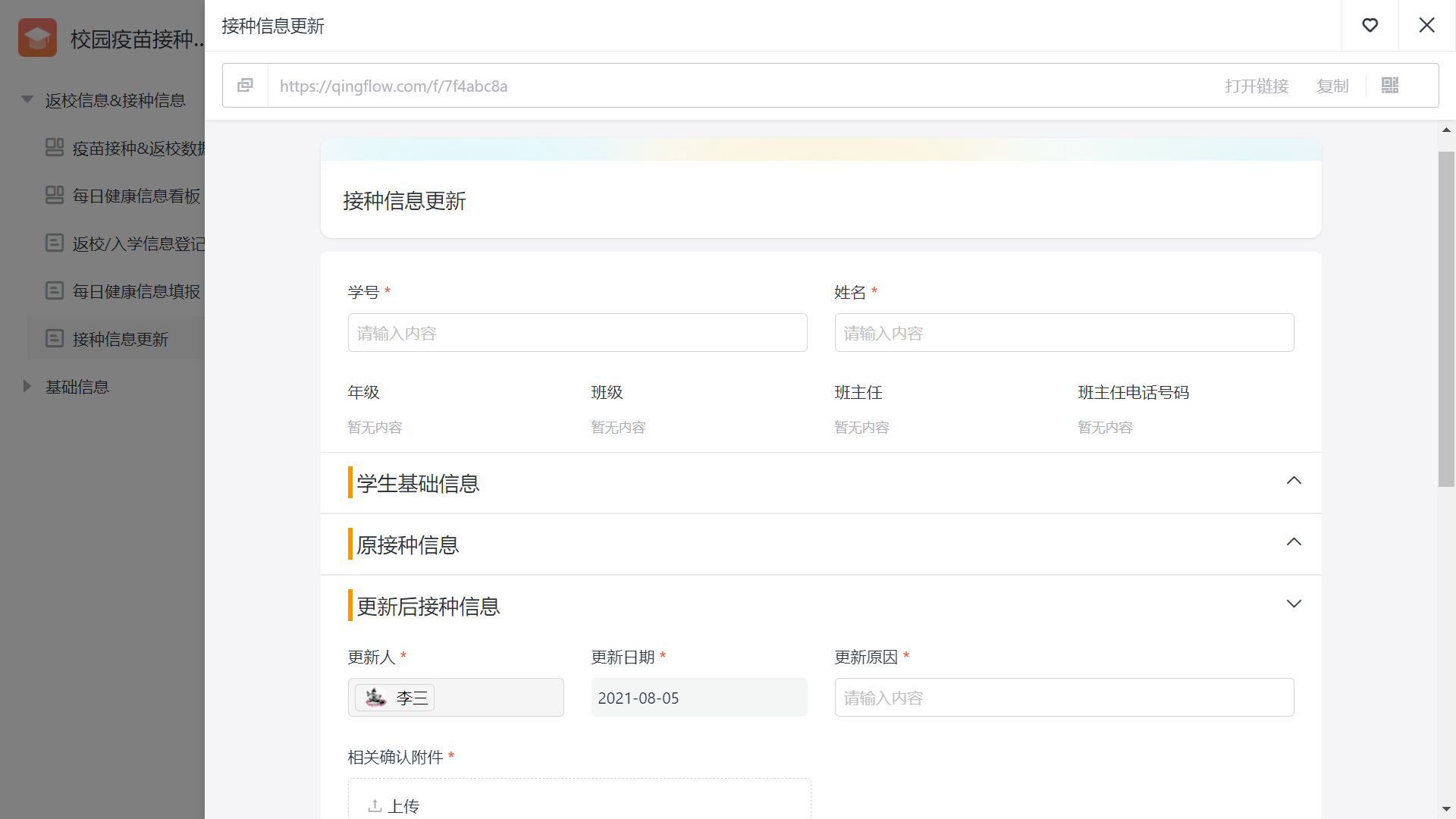Close the 接种信息更新 panel
Image resolution: width=1456 pixels, height=819 pixels.
tap(1426, 26)
